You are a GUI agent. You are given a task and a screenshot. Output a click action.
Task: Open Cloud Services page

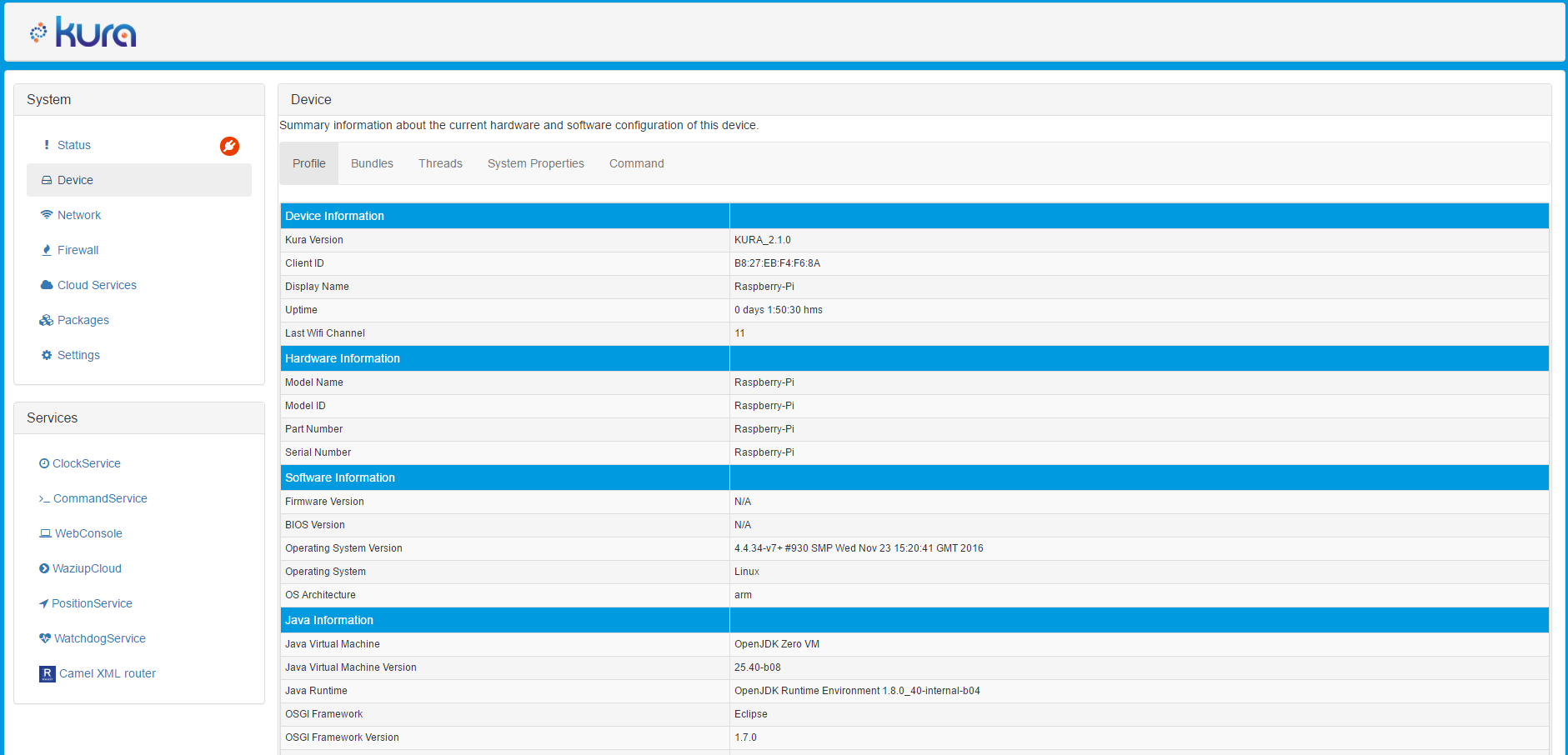pyautogui.click(x=97, y=285)
